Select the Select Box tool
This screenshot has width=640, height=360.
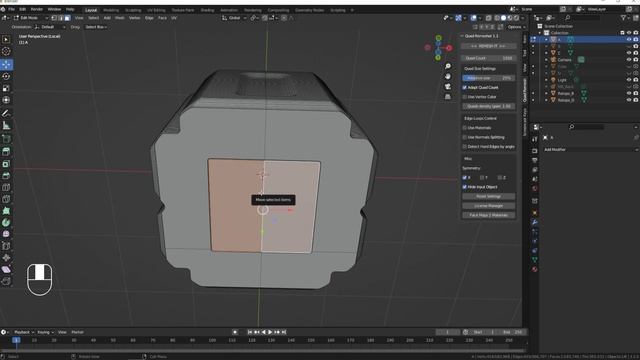(6, 40)
